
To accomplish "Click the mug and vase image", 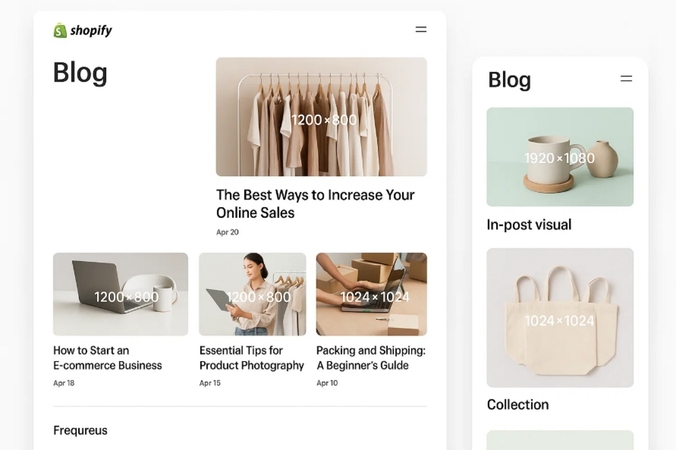I will [x=560, y=157].
